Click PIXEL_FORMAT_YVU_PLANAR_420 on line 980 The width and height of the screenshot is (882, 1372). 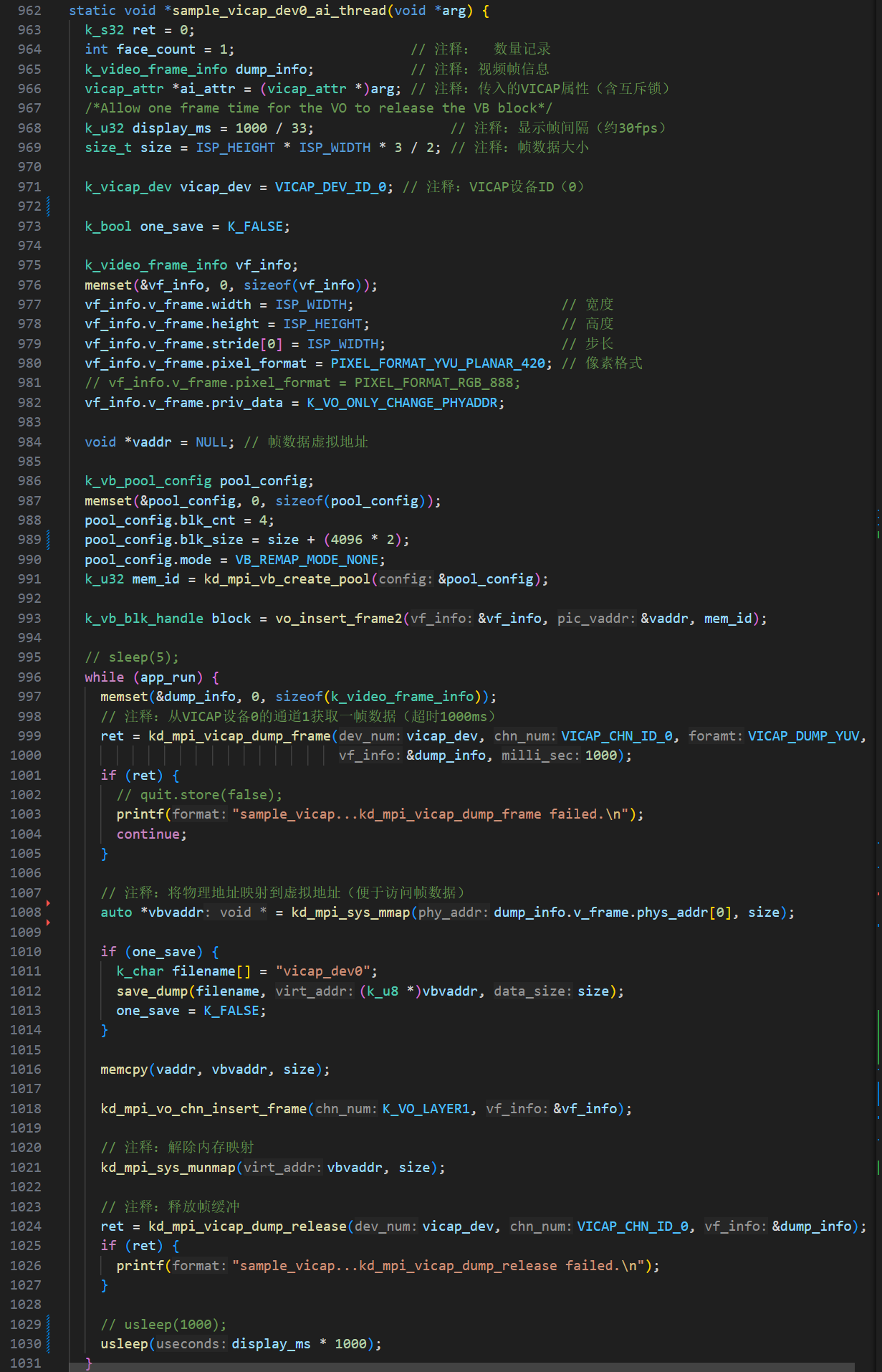pyautogui.click(x=437, y=363)
